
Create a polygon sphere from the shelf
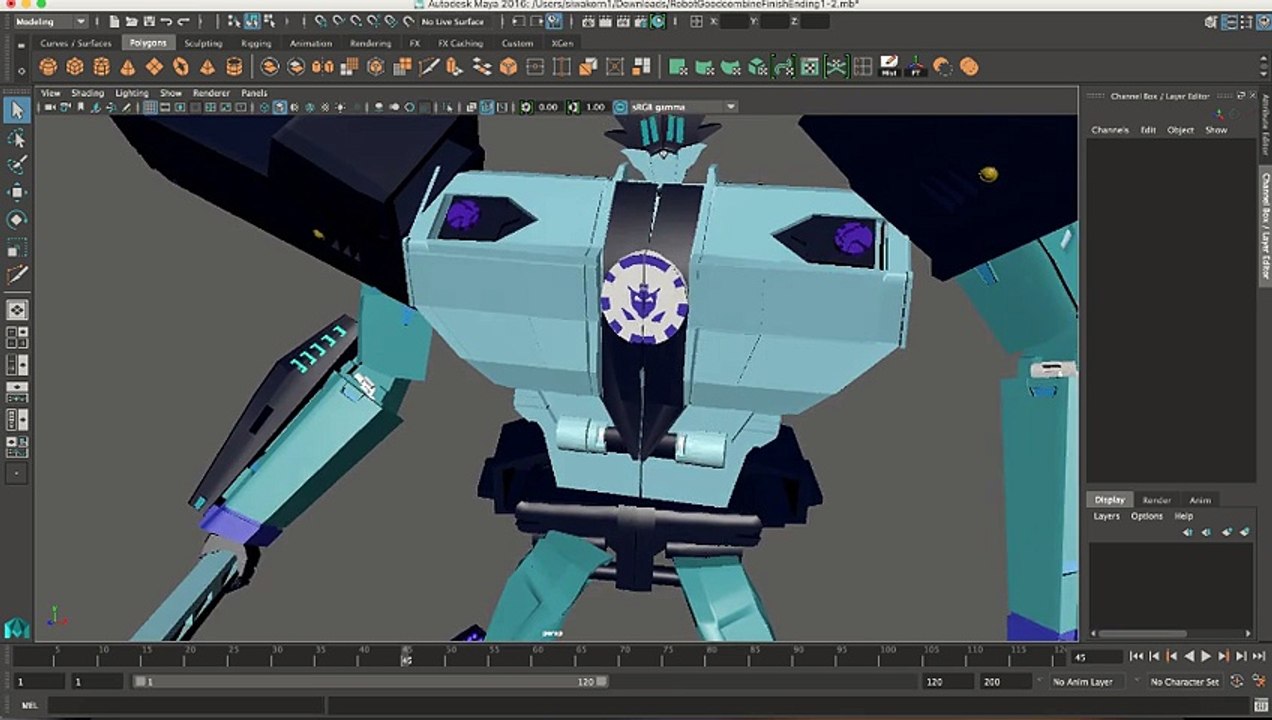[48, 67]
